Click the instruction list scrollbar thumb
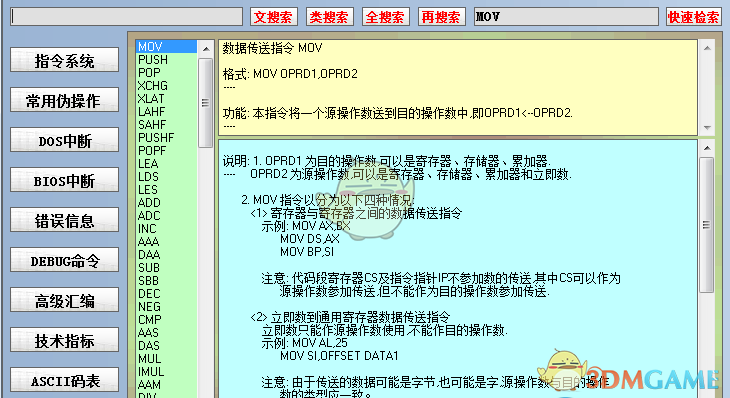Screen dimensions: 730x398 pyautogui.click(x=205, y=103)
